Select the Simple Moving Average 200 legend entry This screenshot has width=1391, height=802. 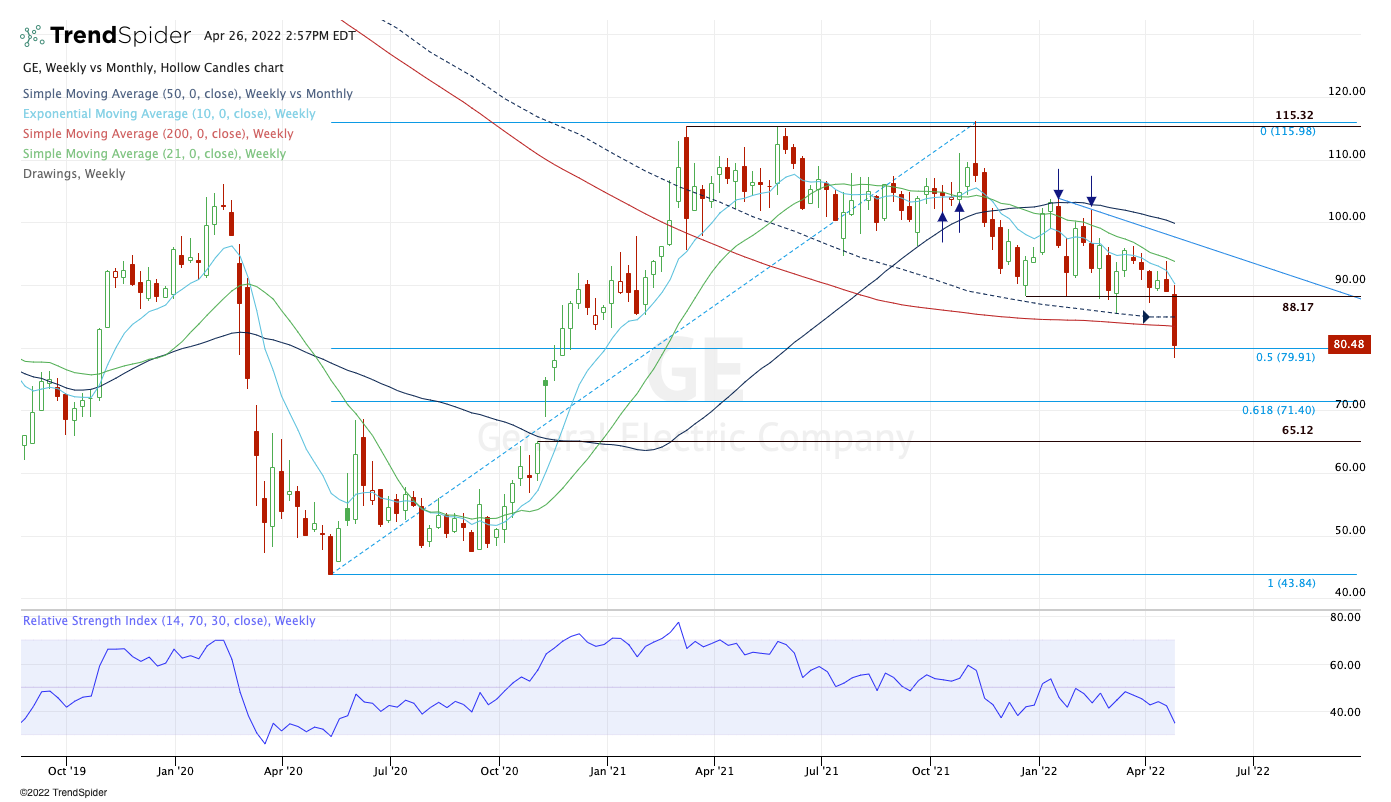tap(158, 134)
